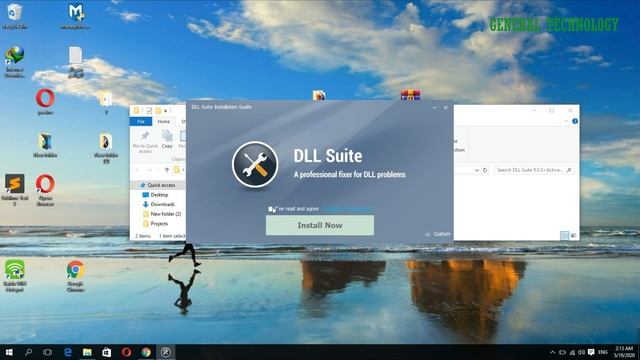This screenshot has width=640, height=360.
Task: Open the File tab in File Explorer
Action: point(141,122)
